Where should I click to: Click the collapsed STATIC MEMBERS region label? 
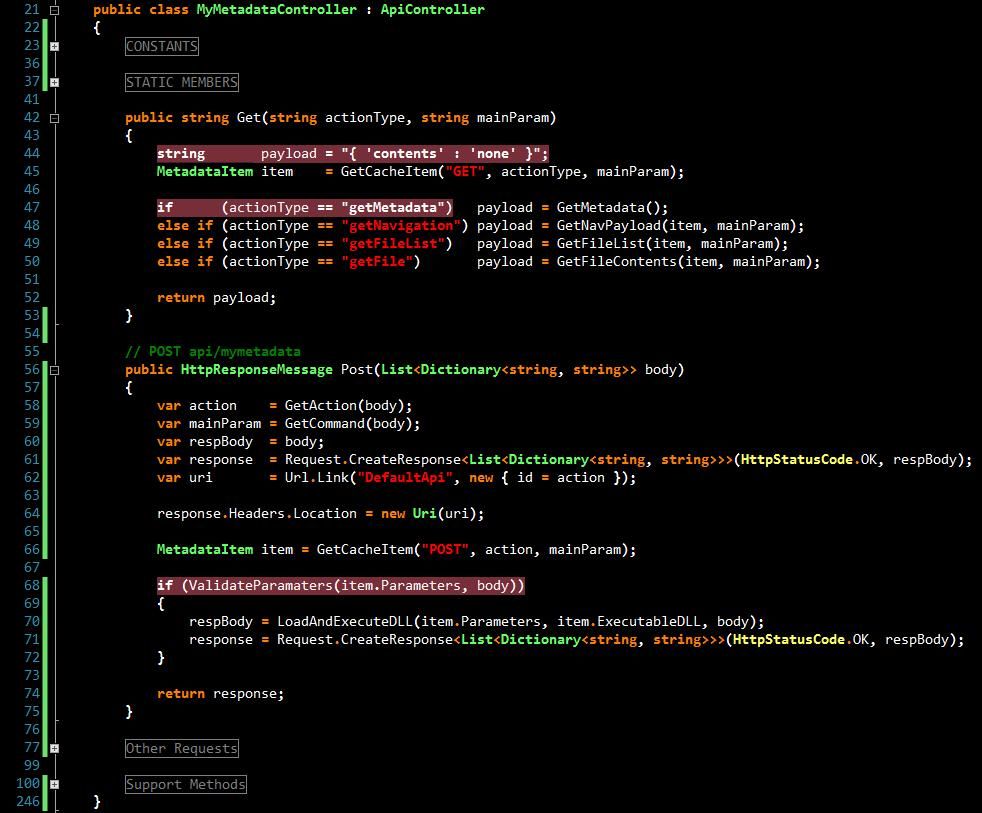pyautogui.click(x=182, y=82)
